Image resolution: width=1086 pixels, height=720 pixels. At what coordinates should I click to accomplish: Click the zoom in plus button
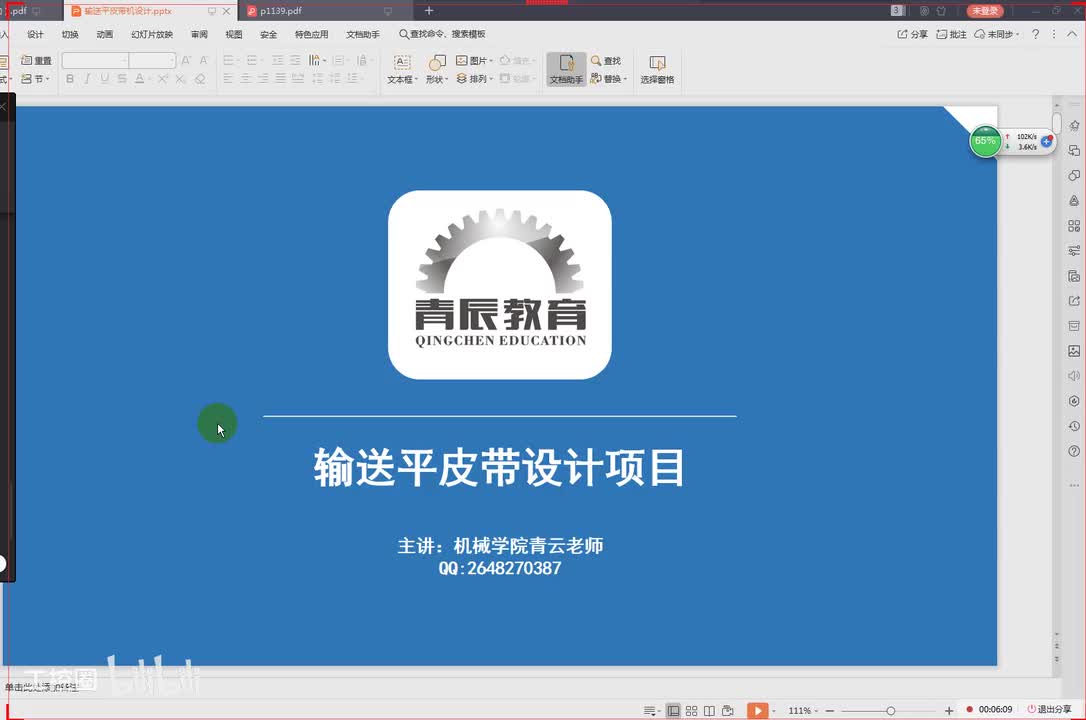(949, 710)
